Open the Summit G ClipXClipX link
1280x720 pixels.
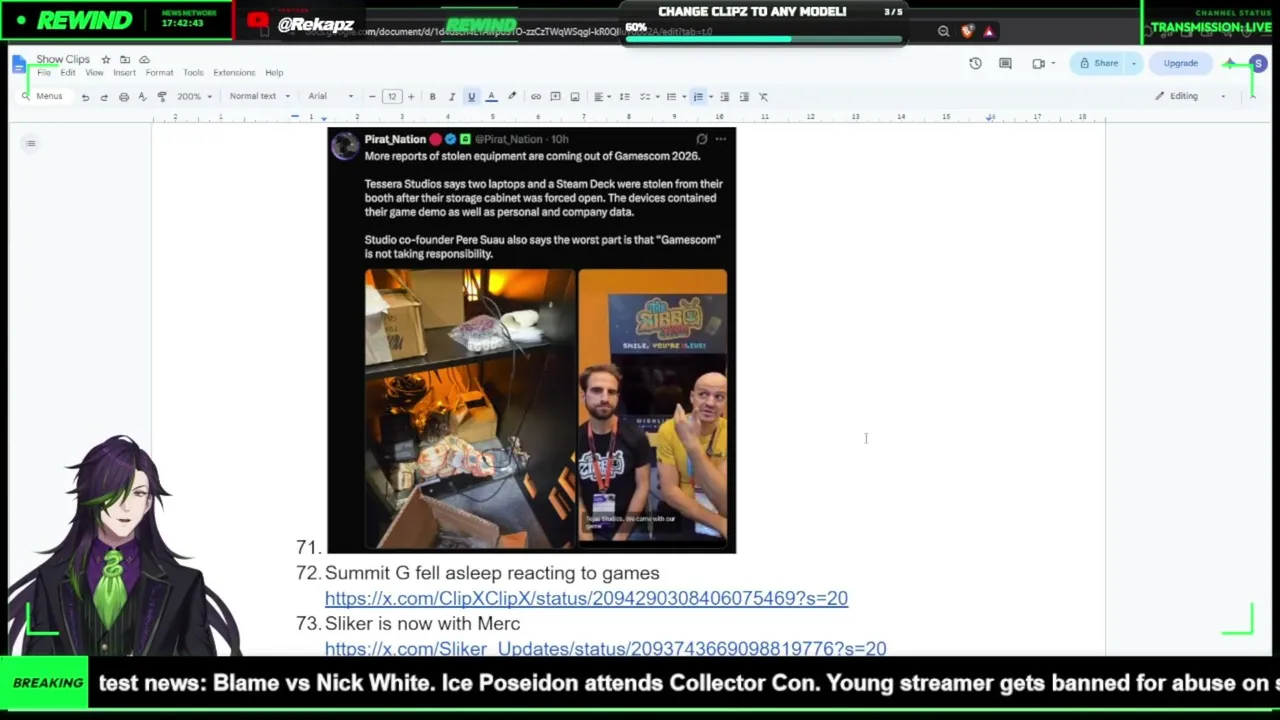(586, 598)
